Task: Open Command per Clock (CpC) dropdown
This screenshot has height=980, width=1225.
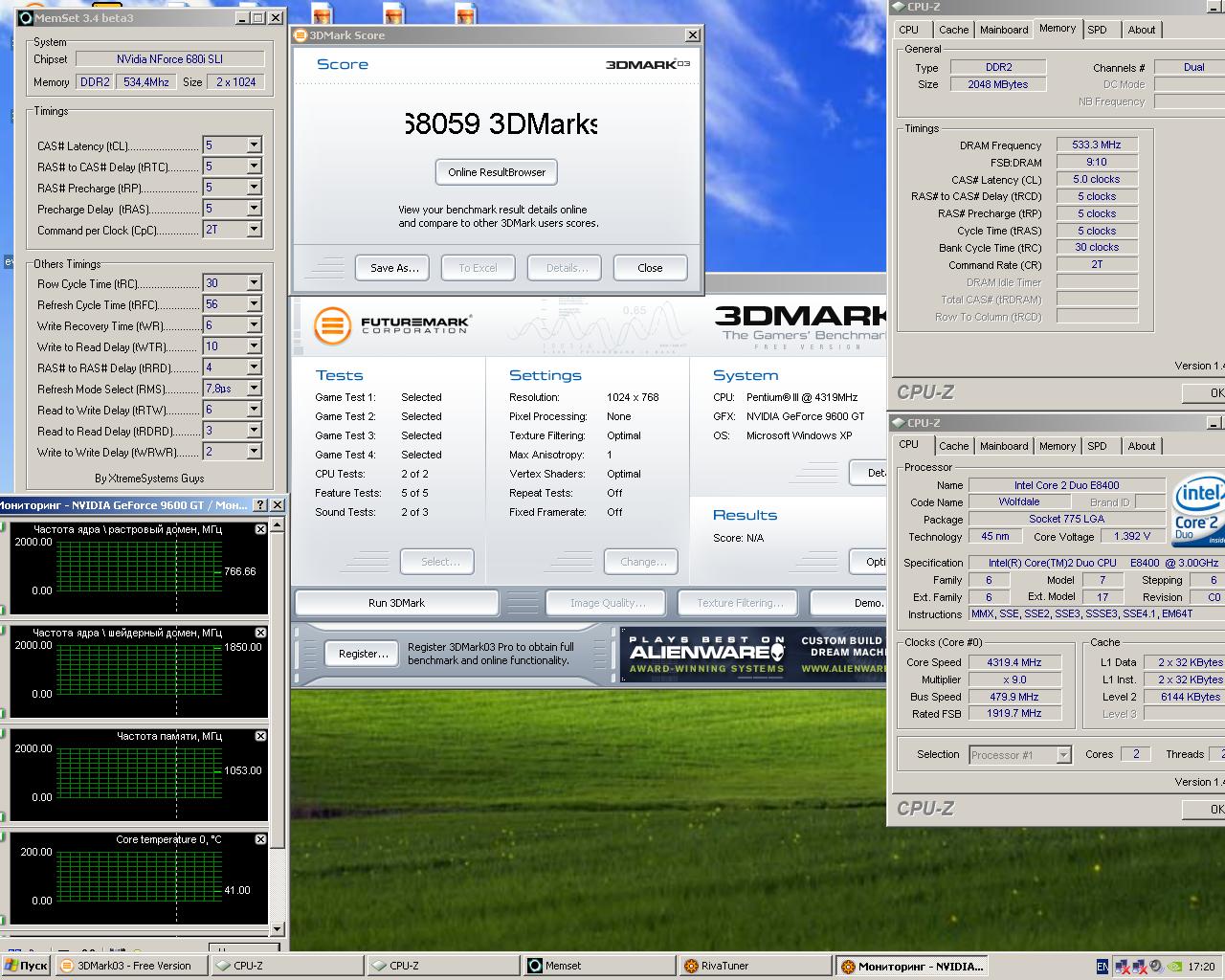Action: pyautogui.click(x=254, y=230)
